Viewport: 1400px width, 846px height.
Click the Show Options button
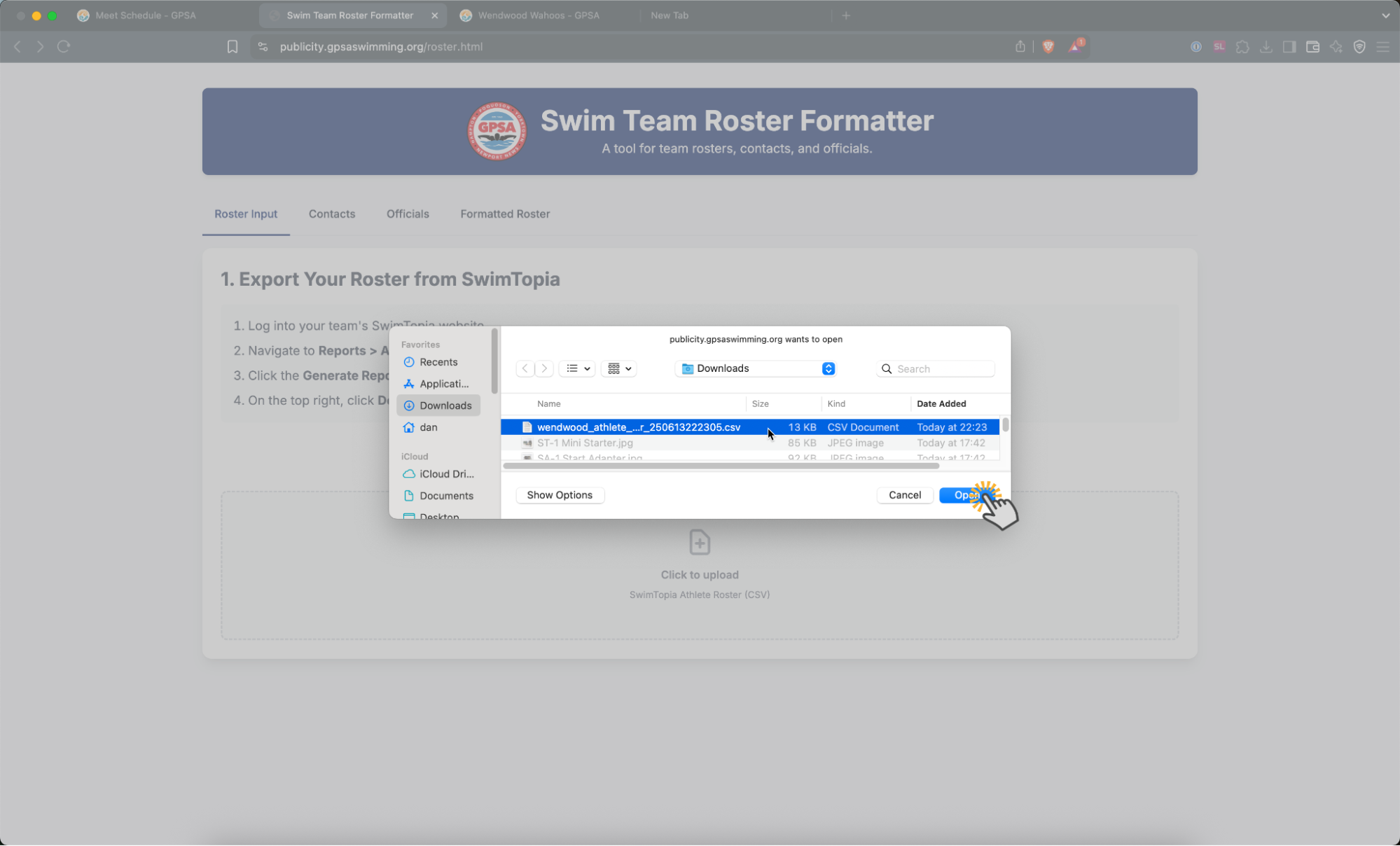tap(560, 495)
